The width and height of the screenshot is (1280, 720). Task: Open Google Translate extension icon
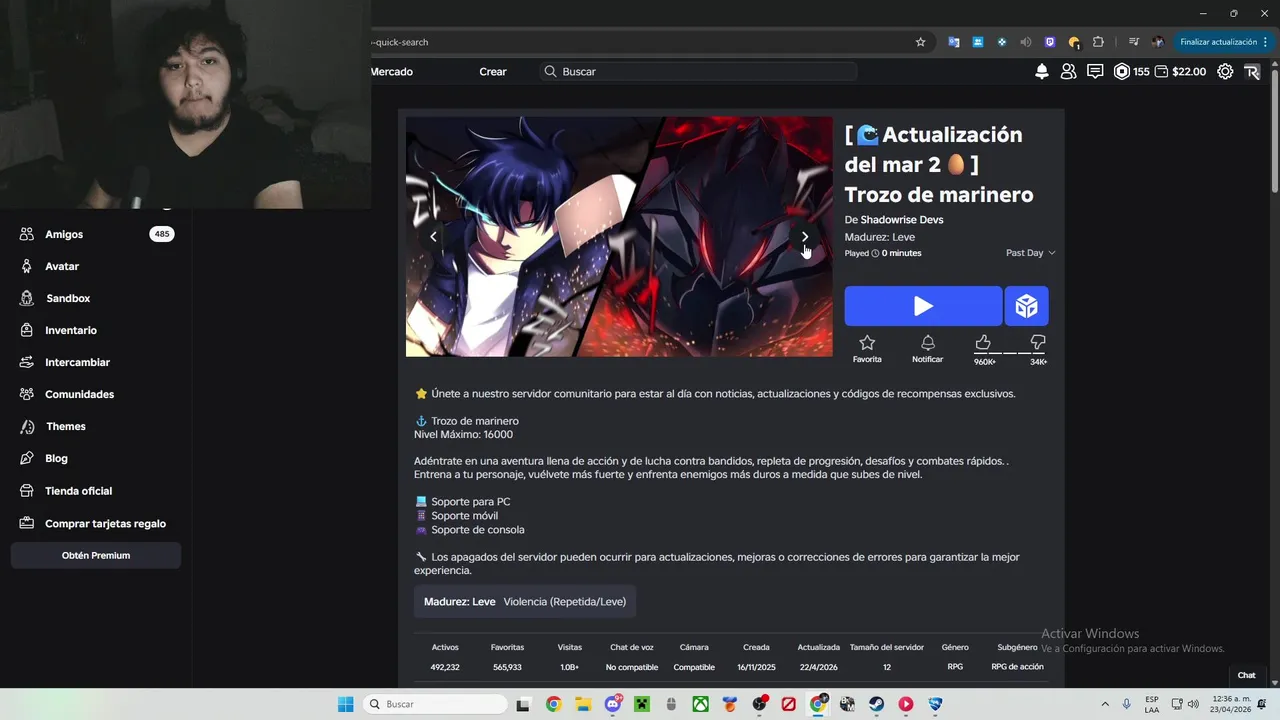[x=954, y=42]
